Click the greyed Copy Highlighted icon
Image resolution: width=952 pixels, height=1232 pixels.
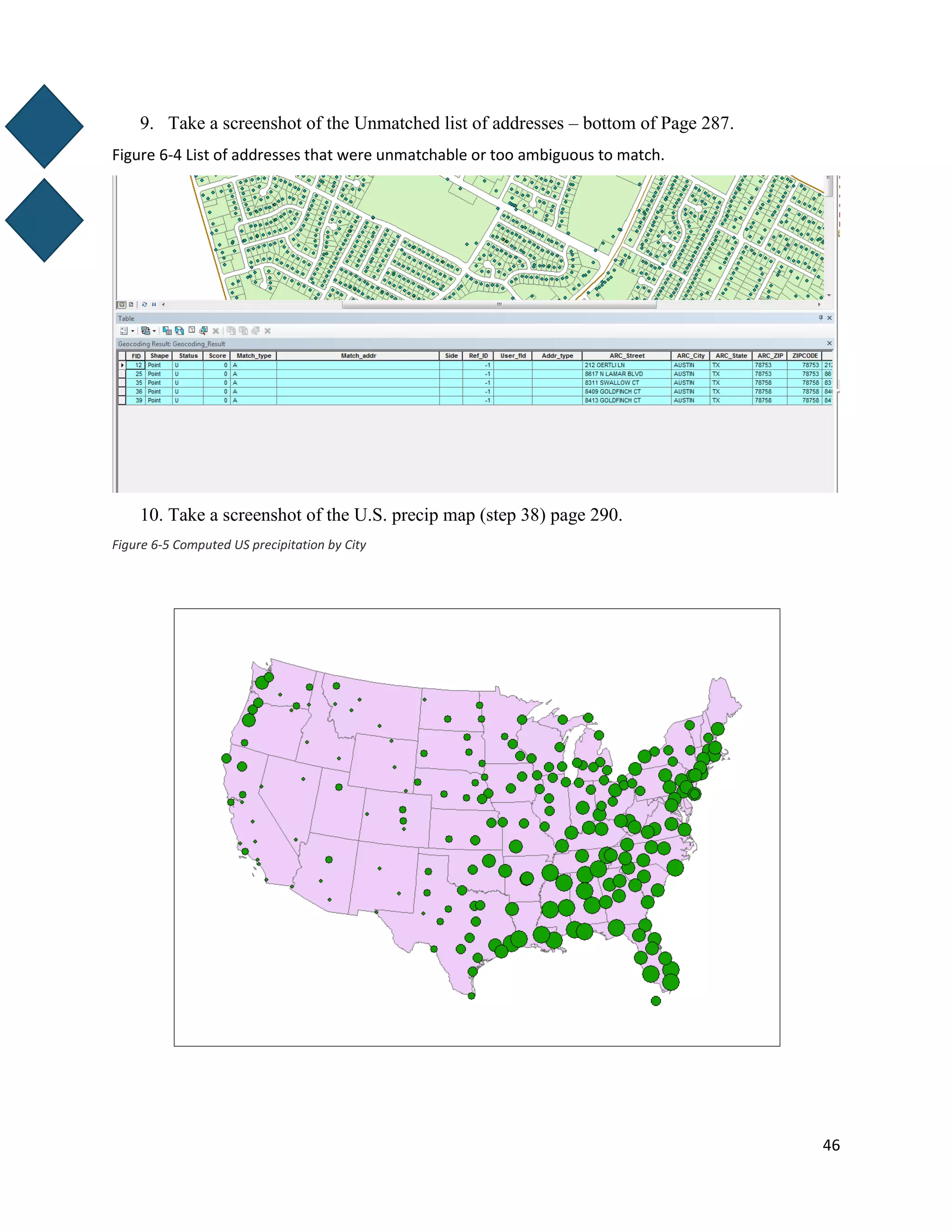pyautogui.click(x=231, y=331)
